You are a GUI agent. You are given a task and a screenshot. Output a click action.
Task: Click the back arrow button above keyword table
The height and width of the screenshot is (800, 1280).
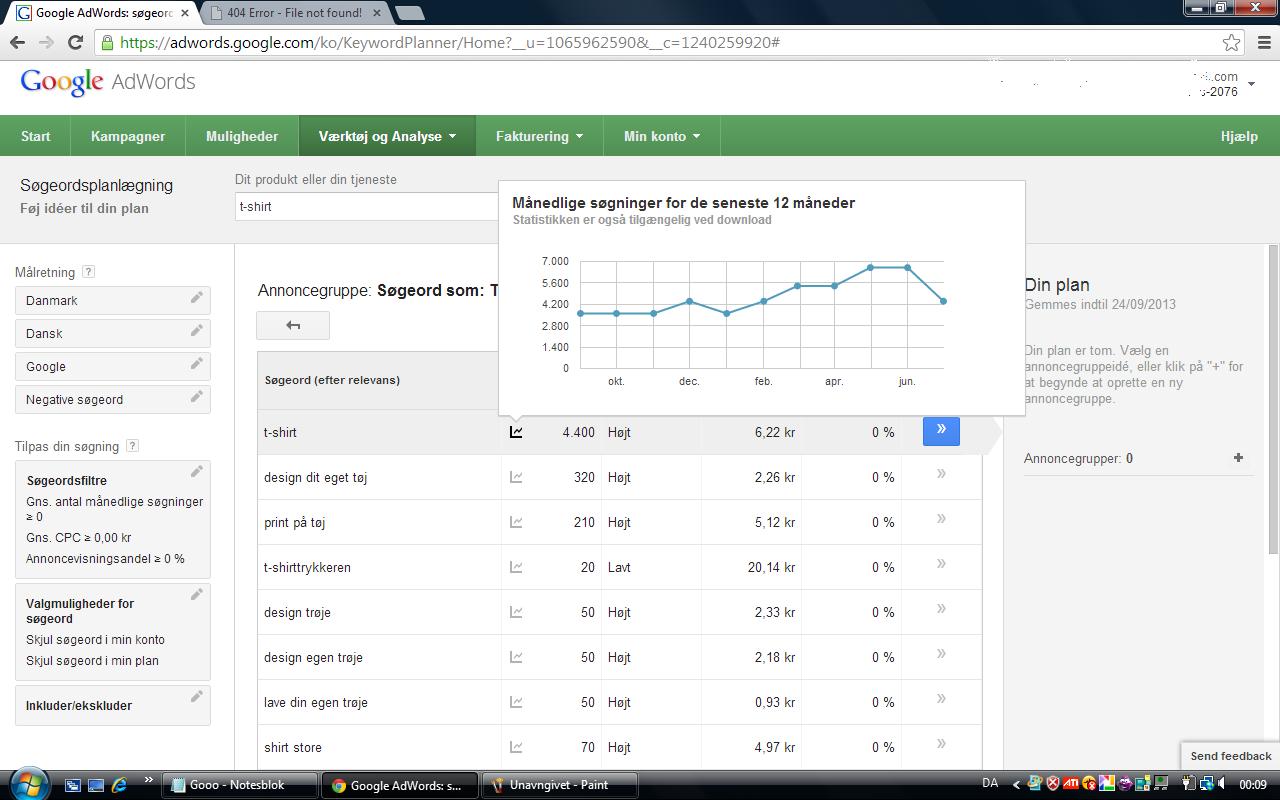tap(293, 325)
